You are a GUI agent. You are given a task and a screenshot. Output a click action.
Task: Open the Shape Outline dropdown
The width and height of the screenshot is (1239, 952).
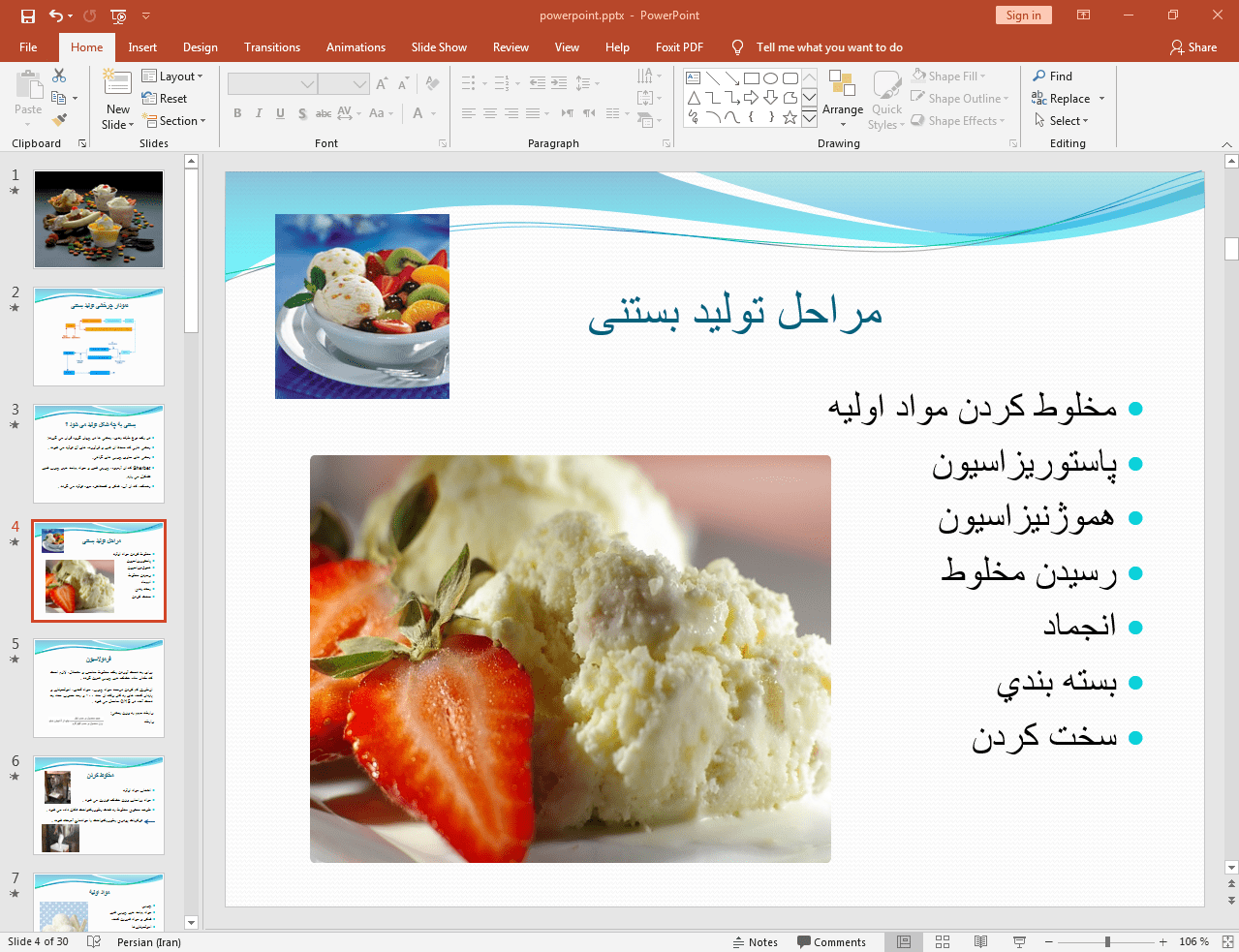pyautogui.click(x=960, y=98)
